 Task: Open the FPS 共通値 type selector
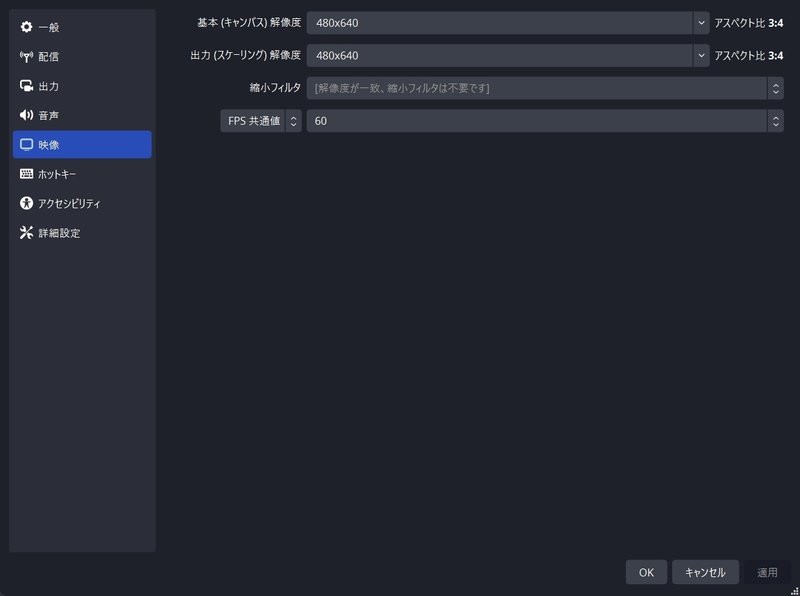[261, 121]
